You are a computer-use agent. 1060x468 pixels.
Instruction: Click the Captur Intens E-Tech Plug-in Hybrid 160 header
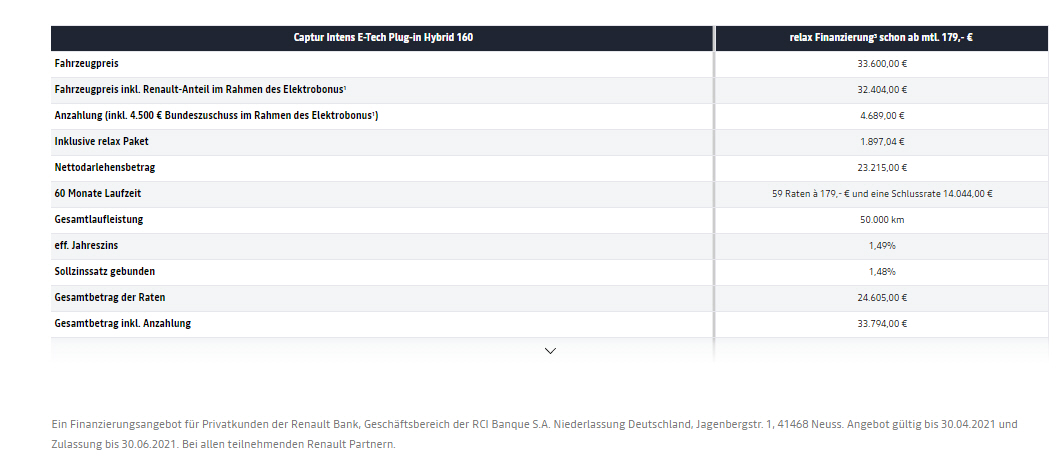tap(383, 38)
